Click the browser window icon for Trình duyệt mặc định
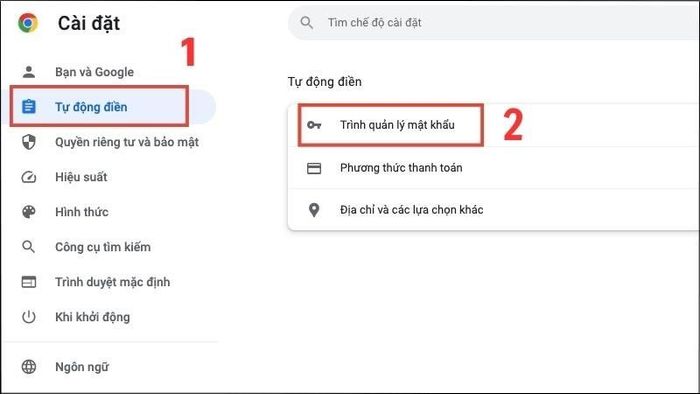The height and width of the screenshot is (394, 700). click(x=29, y=282)
